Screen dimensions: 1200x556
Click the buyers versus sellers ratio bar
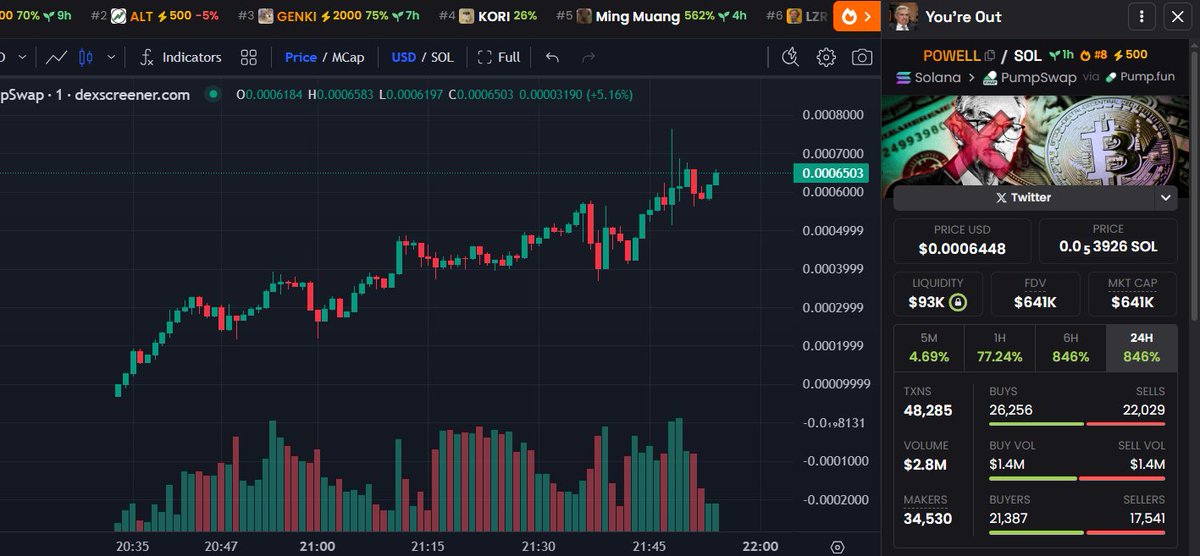coord(1077,534)
